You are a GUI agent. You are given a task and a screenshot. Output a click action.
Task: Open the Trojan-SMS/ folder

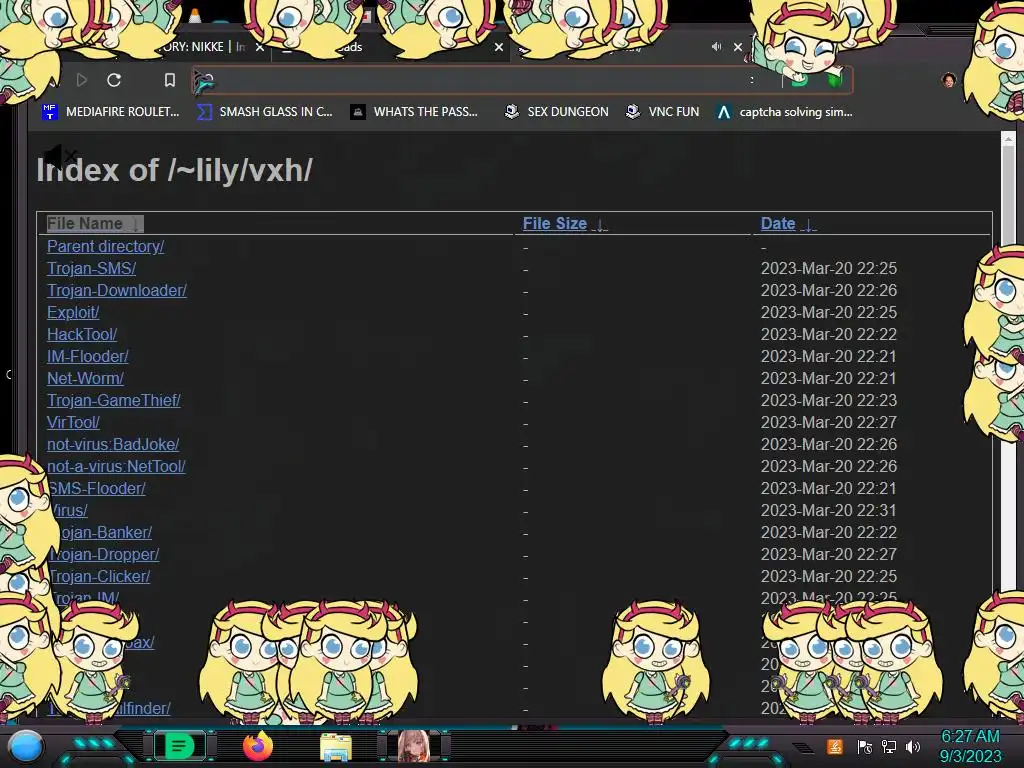click(91, 268)
